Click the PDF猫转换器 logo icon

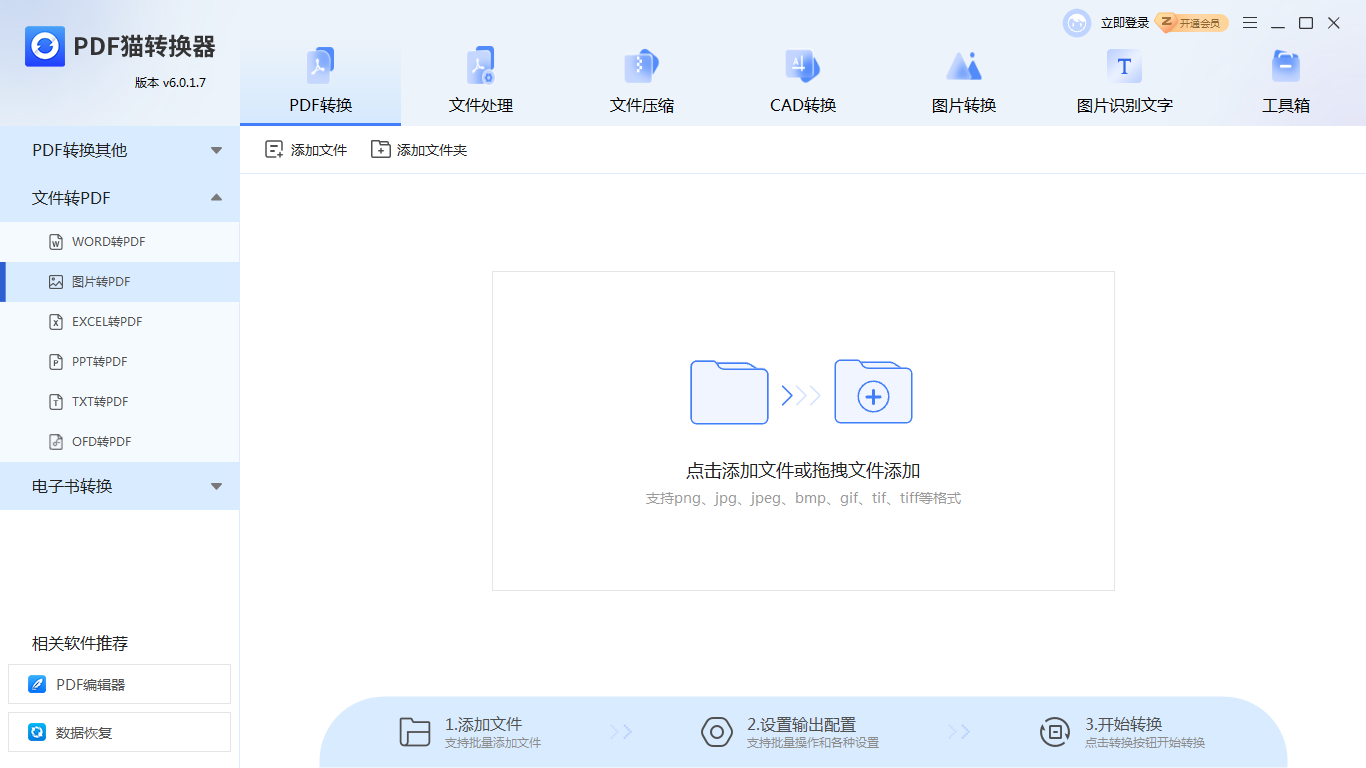[x=45, y=46]
